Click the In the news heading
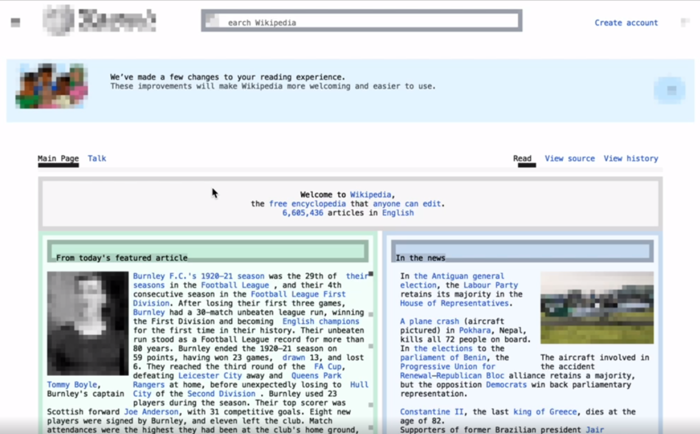This screenshot has height=434, width=700. click(420, 258)
